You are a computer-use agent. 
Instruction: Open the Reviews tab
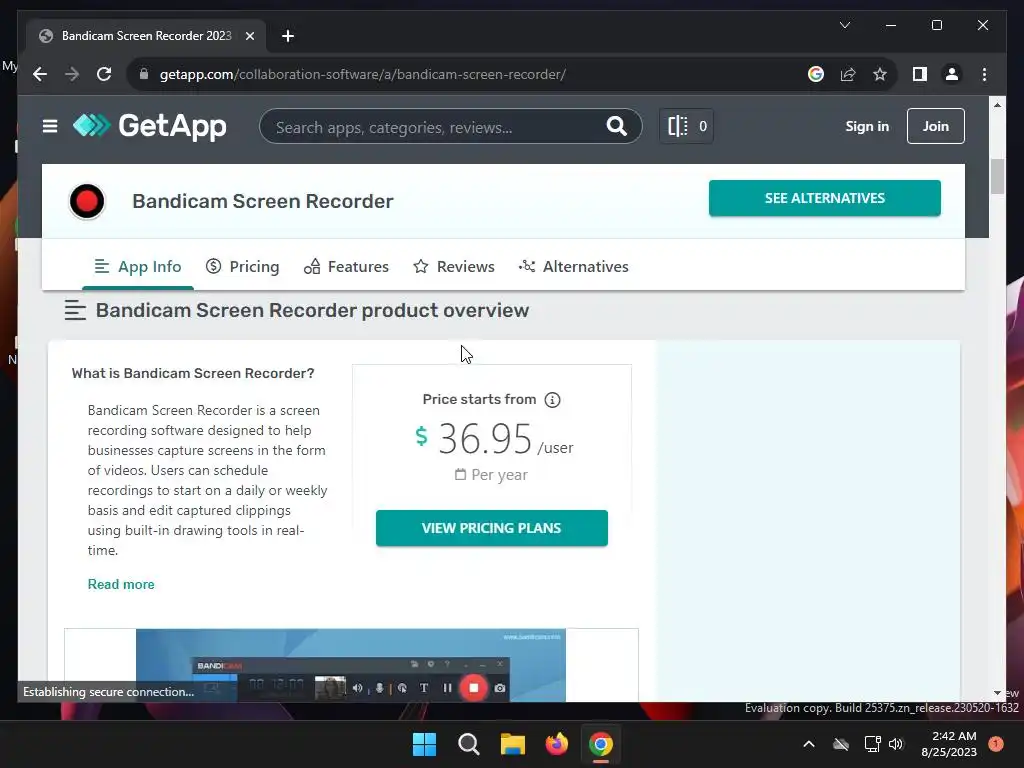(x=454, y=266)
